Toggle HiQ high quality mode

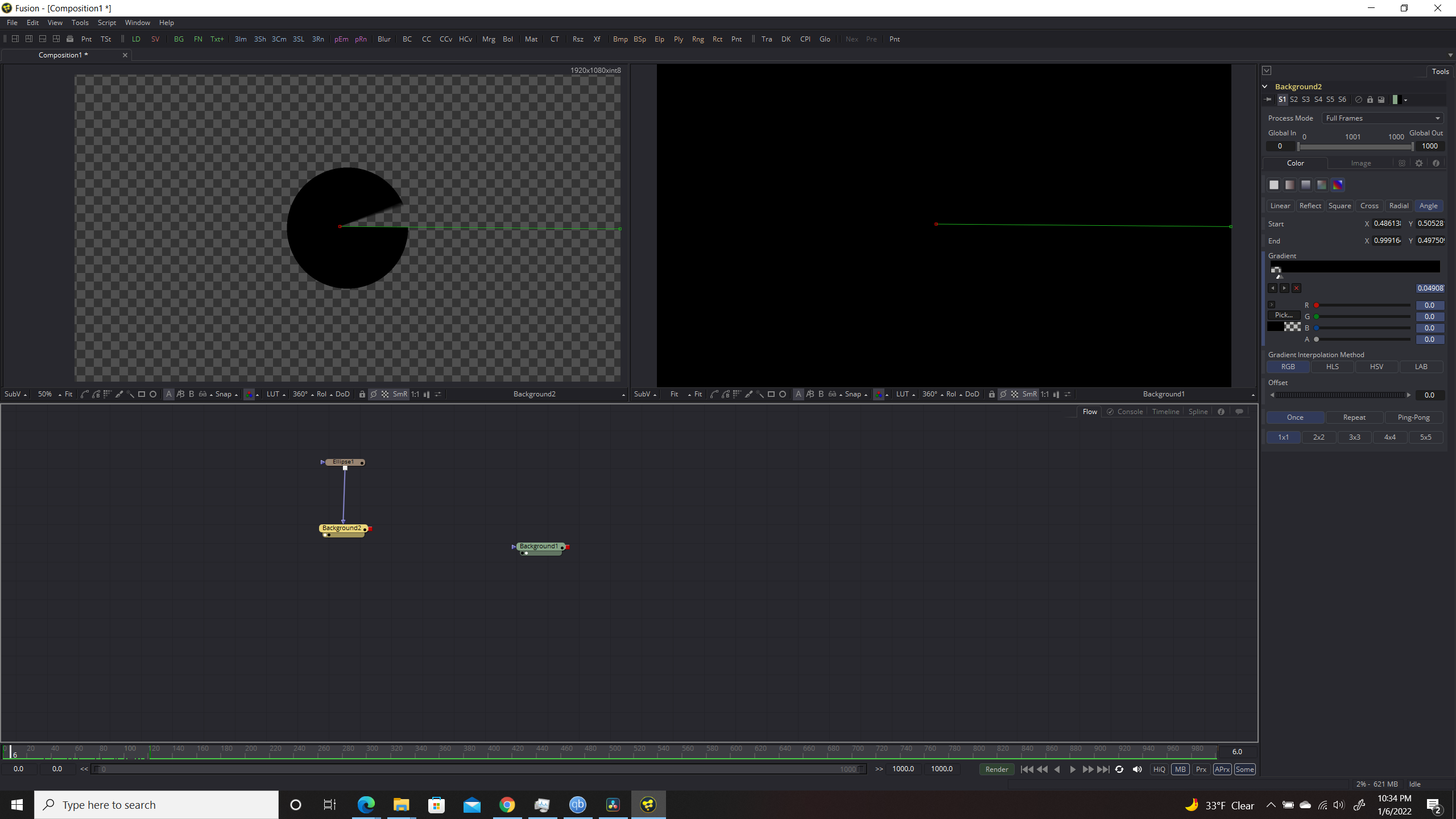[x=1159, y=770]
